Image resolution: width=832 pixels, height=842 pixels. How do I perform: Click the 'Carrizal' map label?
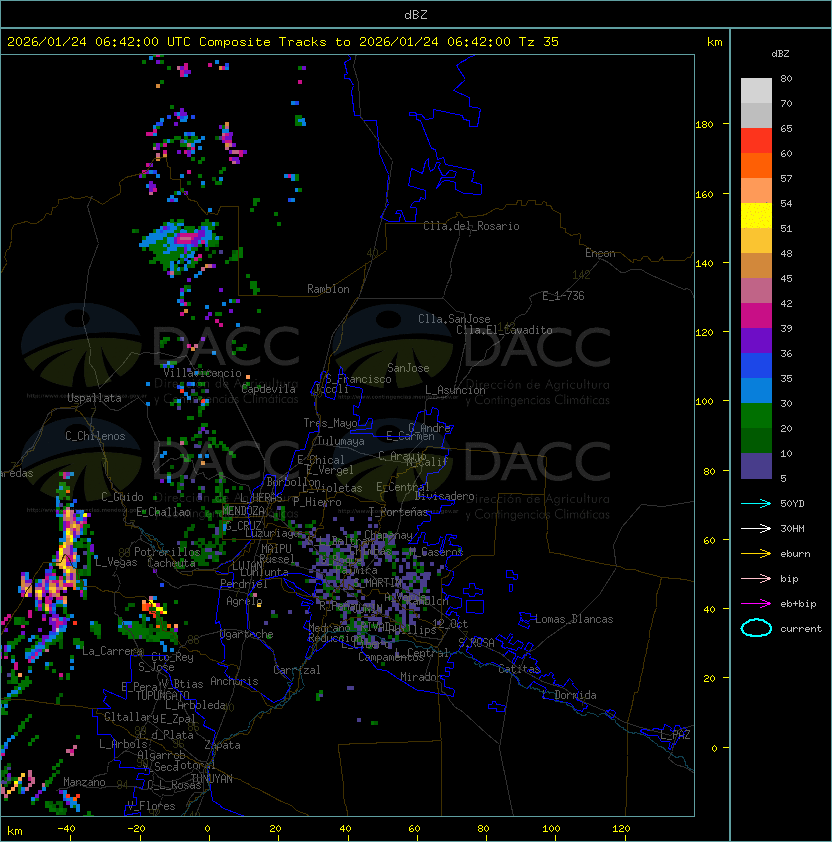pos(297,670)
